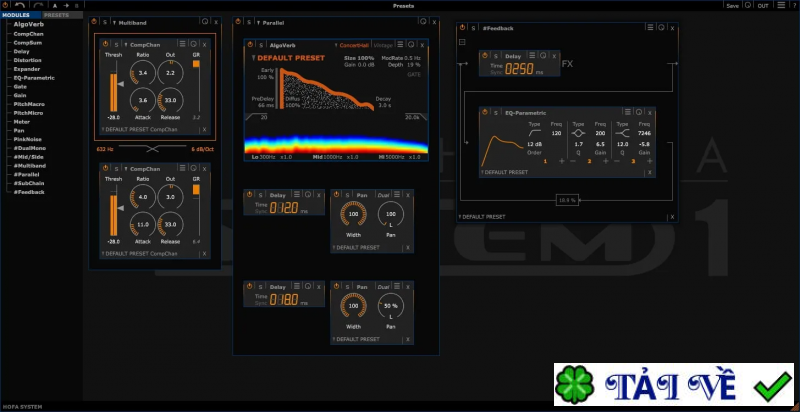
Task: Click the Parallel container dial icon
Action: [x=423, y=21]
